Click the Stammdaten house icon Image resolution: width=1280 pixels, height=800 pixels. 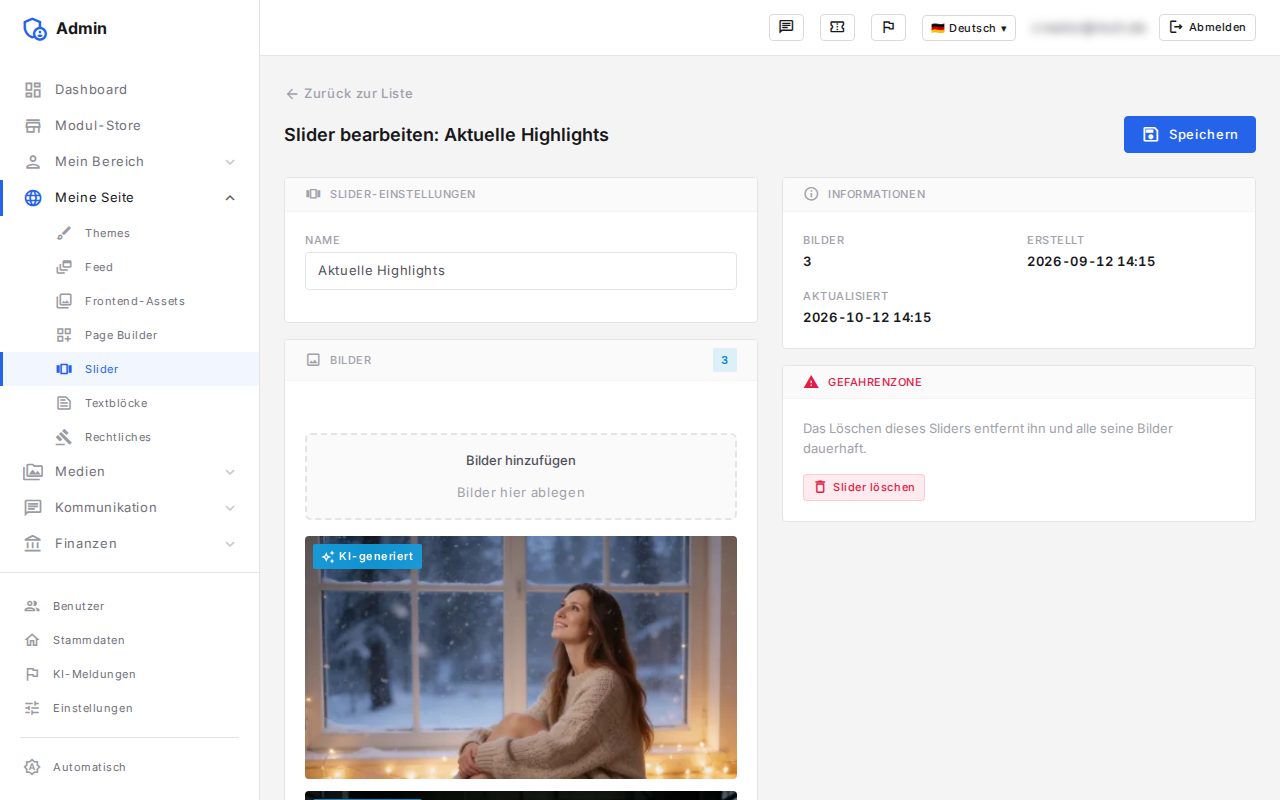click(x=32, y=640)
